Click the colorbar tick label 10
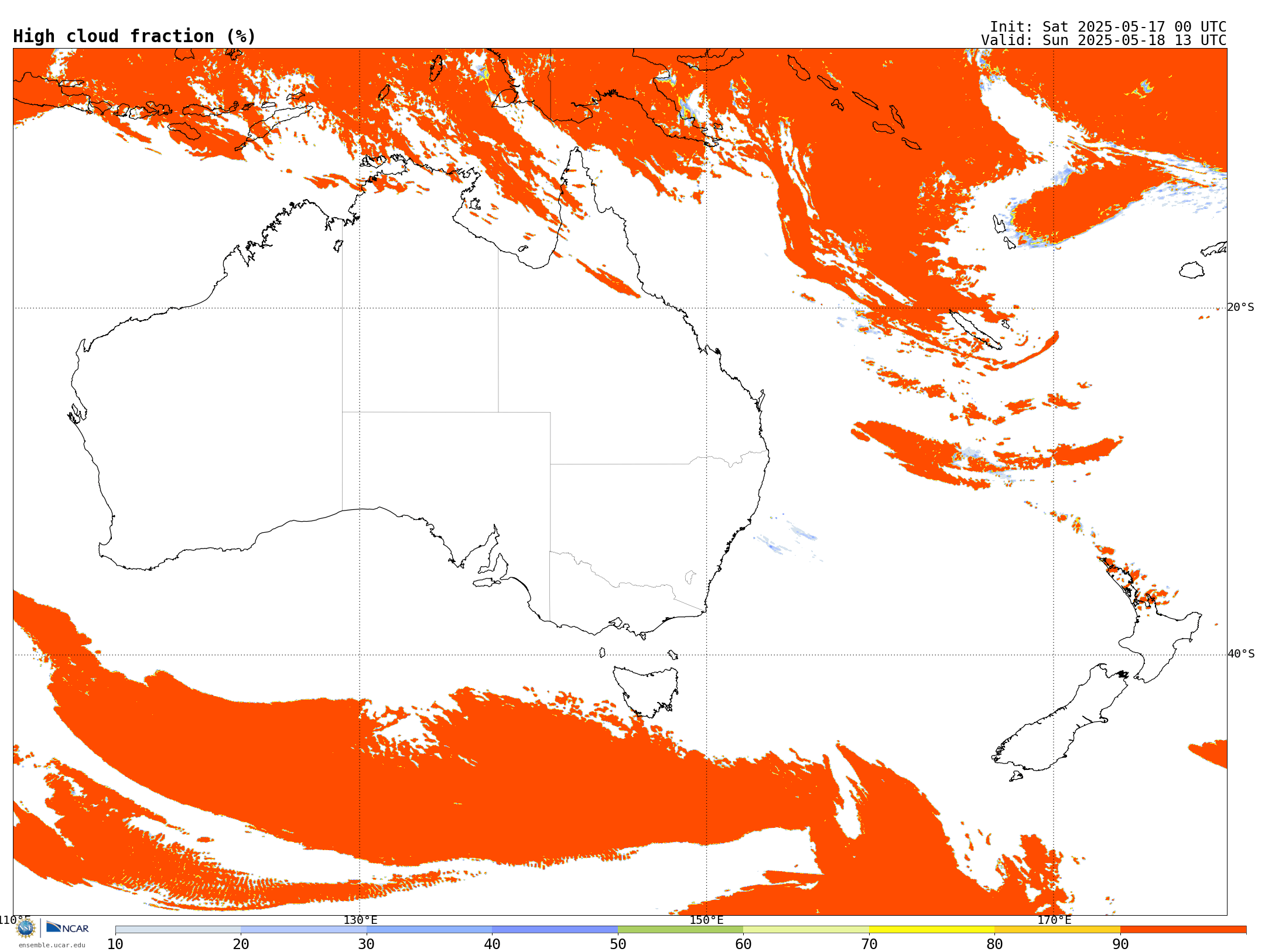This screenshot has height=952, width=1265. 115,944
